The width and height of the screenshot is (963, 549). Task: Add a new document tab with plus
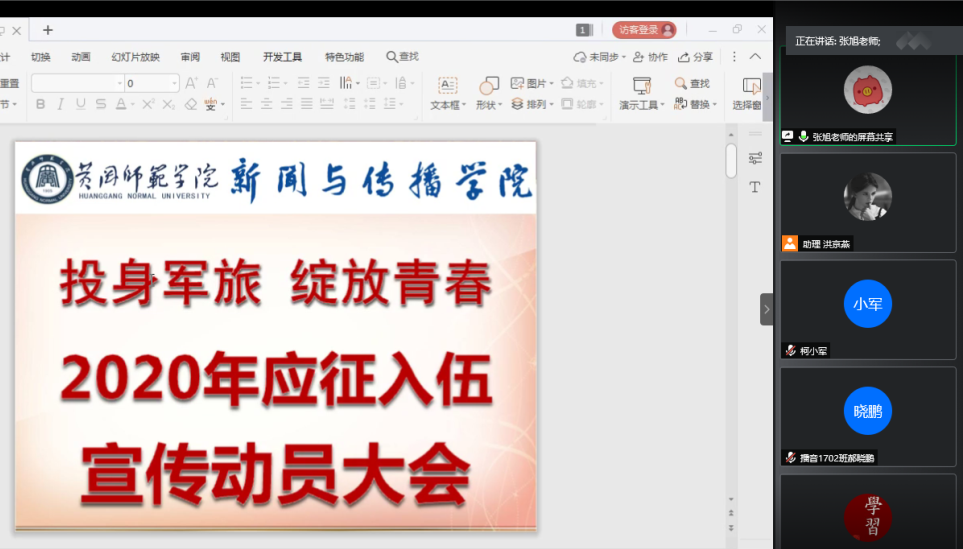point(48,30)
